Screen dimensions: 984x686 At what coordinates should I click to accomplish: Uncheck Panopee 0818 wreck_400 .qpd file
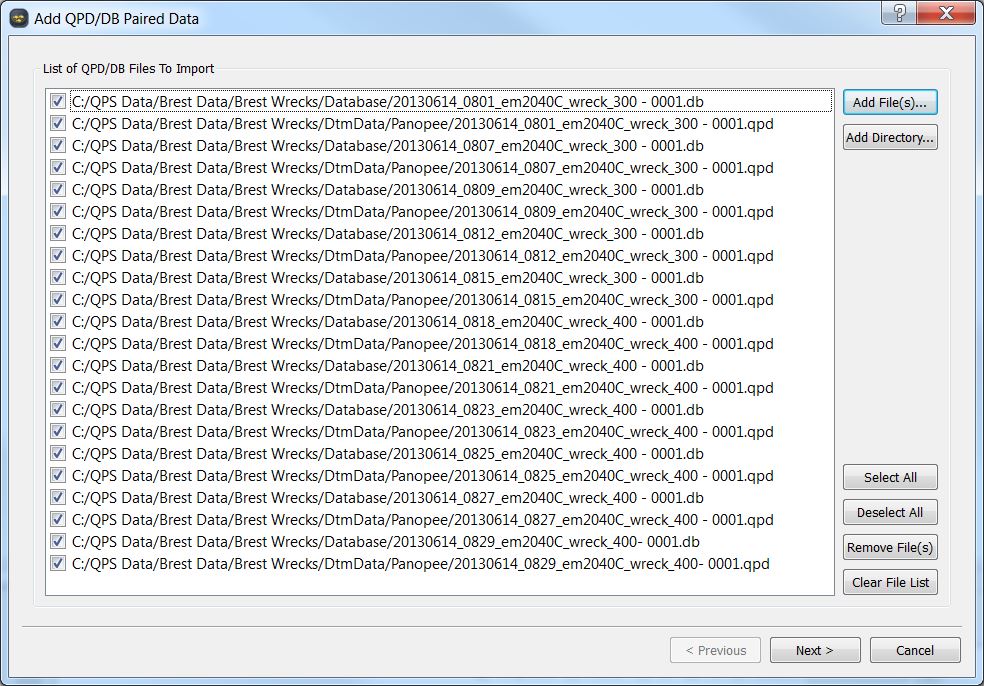click(58, 343)
